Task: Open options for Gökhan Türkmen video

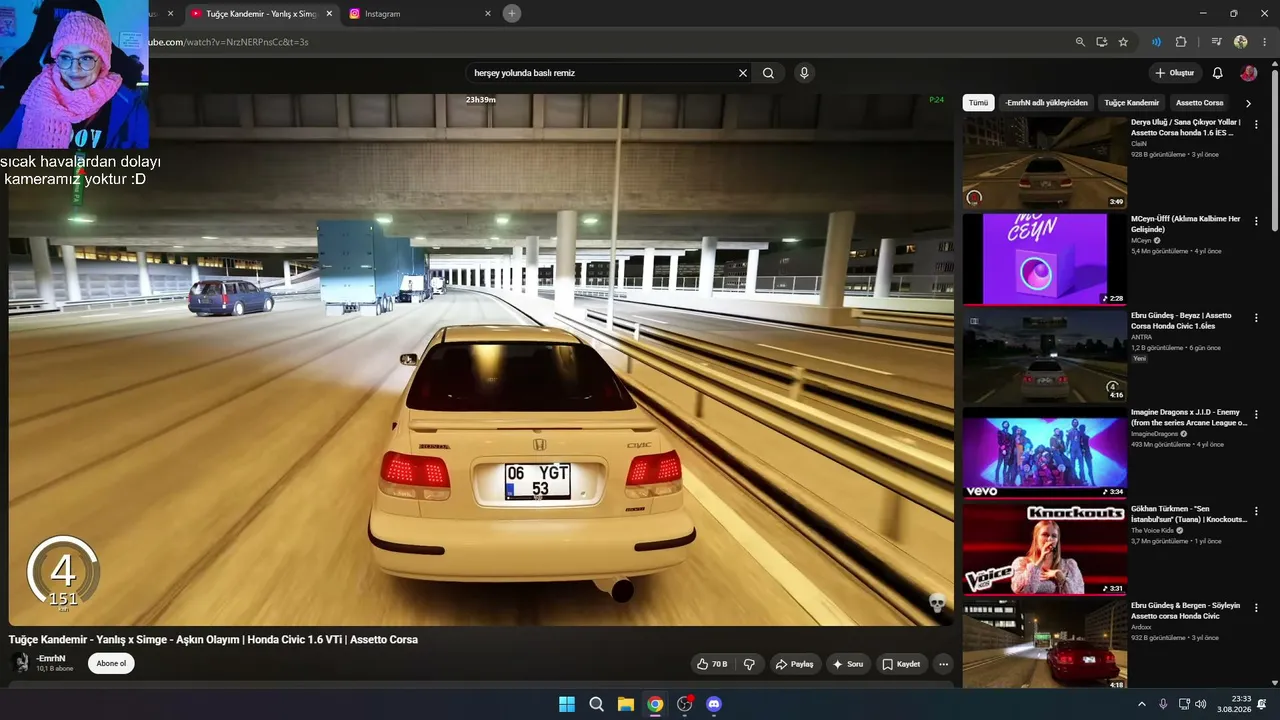Action: coord(1256,511)
